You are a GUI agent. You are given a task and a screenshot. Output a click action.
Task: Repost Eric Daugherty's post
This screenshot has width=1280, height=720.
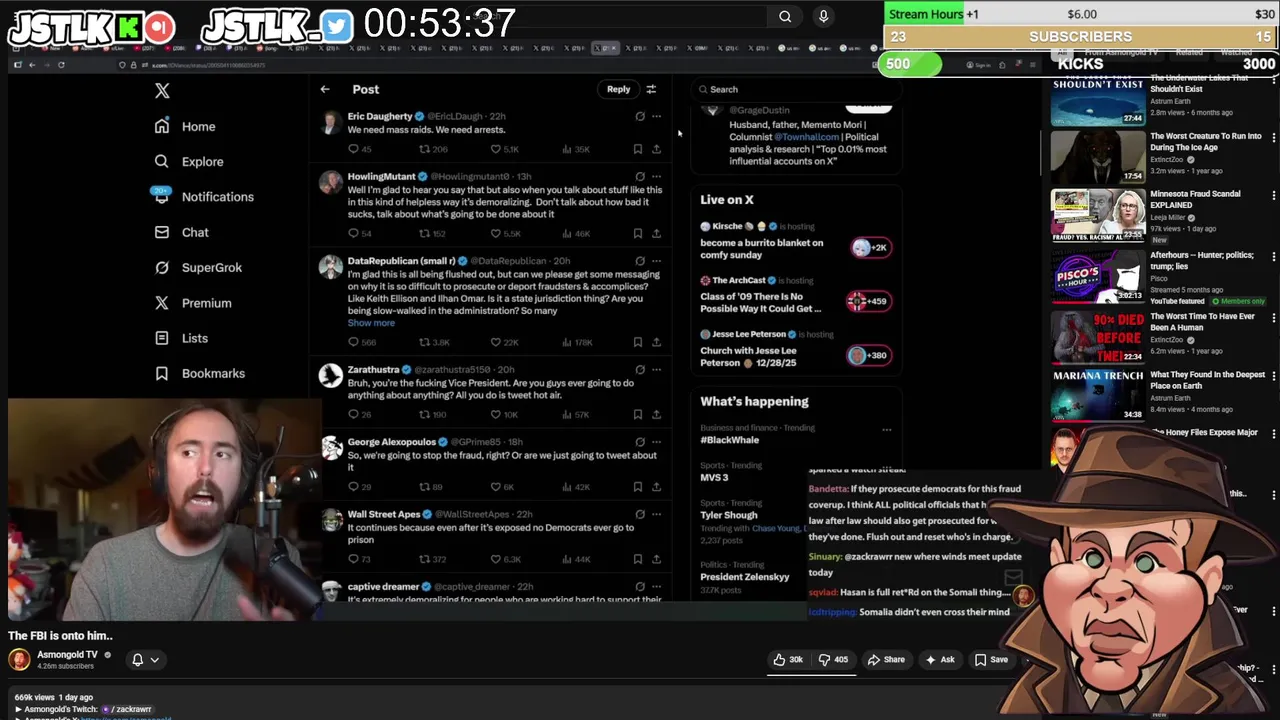(x=424, y=149)
